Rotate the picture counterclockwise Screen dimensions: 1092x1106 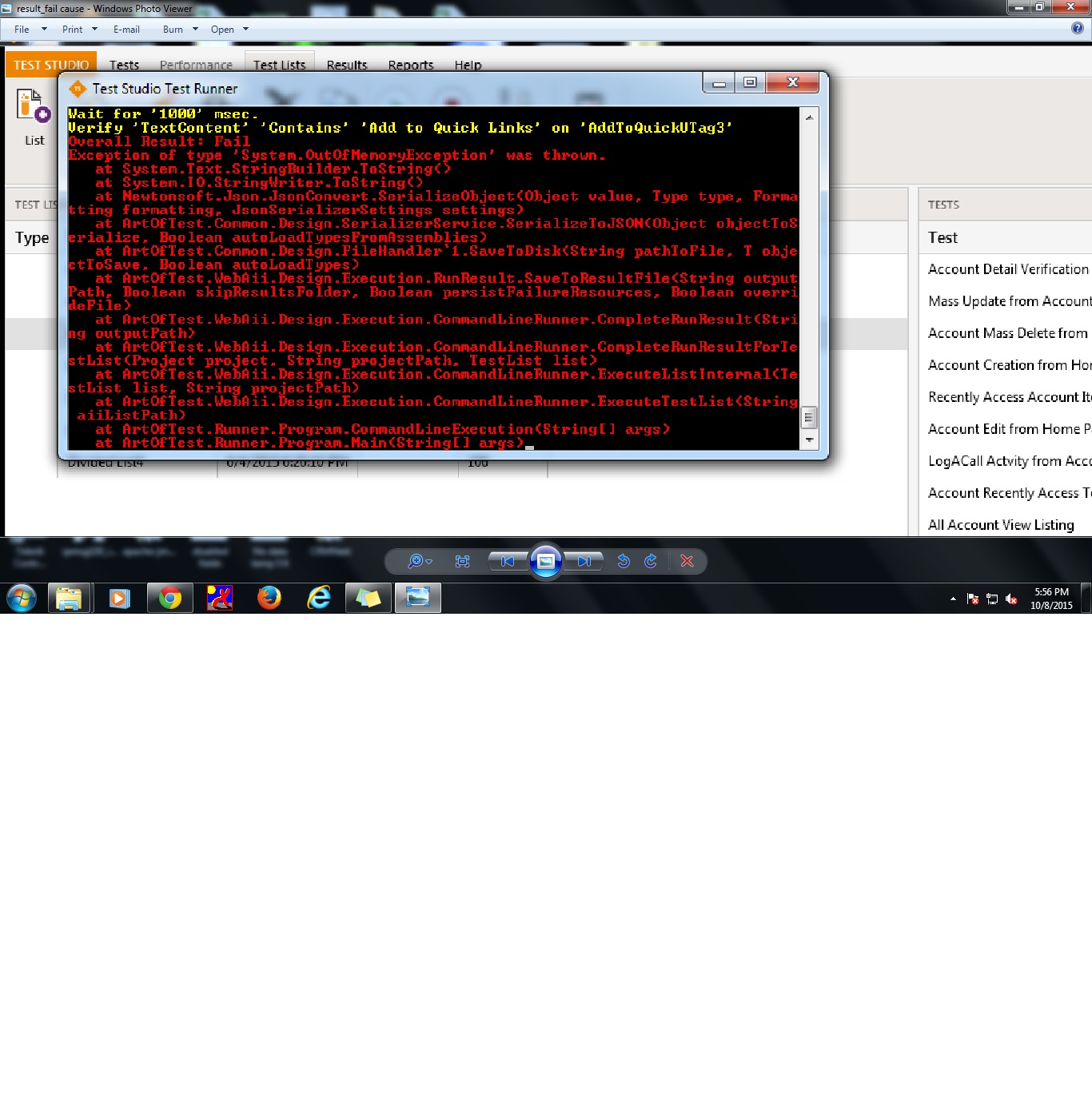(624, 562)
